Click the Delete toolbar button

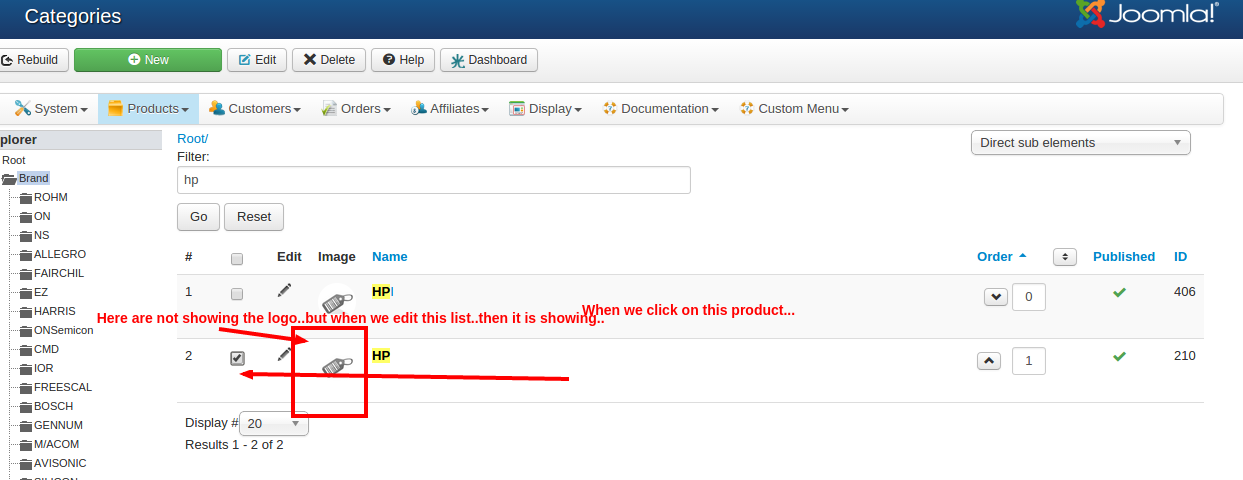pyautogui.click(x=329, y=60)
